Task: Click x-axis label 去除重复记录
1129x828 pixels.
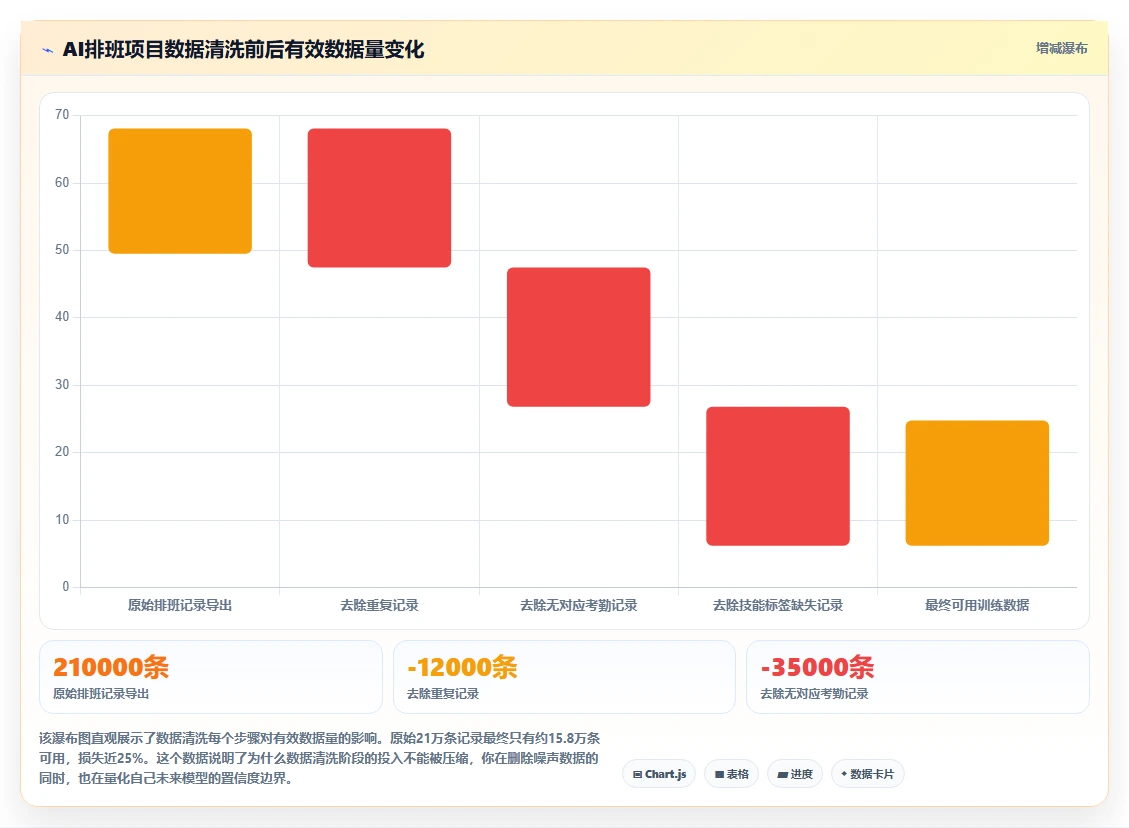Action: [379, 606]
